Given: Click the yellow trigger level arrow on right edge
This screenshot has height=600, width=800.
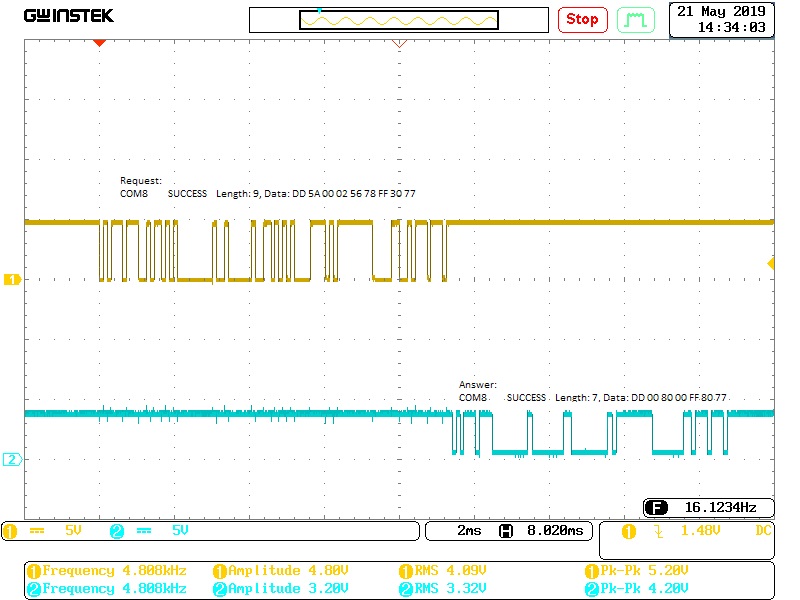Looking at the screenshot, I should [x=771, y=263].
